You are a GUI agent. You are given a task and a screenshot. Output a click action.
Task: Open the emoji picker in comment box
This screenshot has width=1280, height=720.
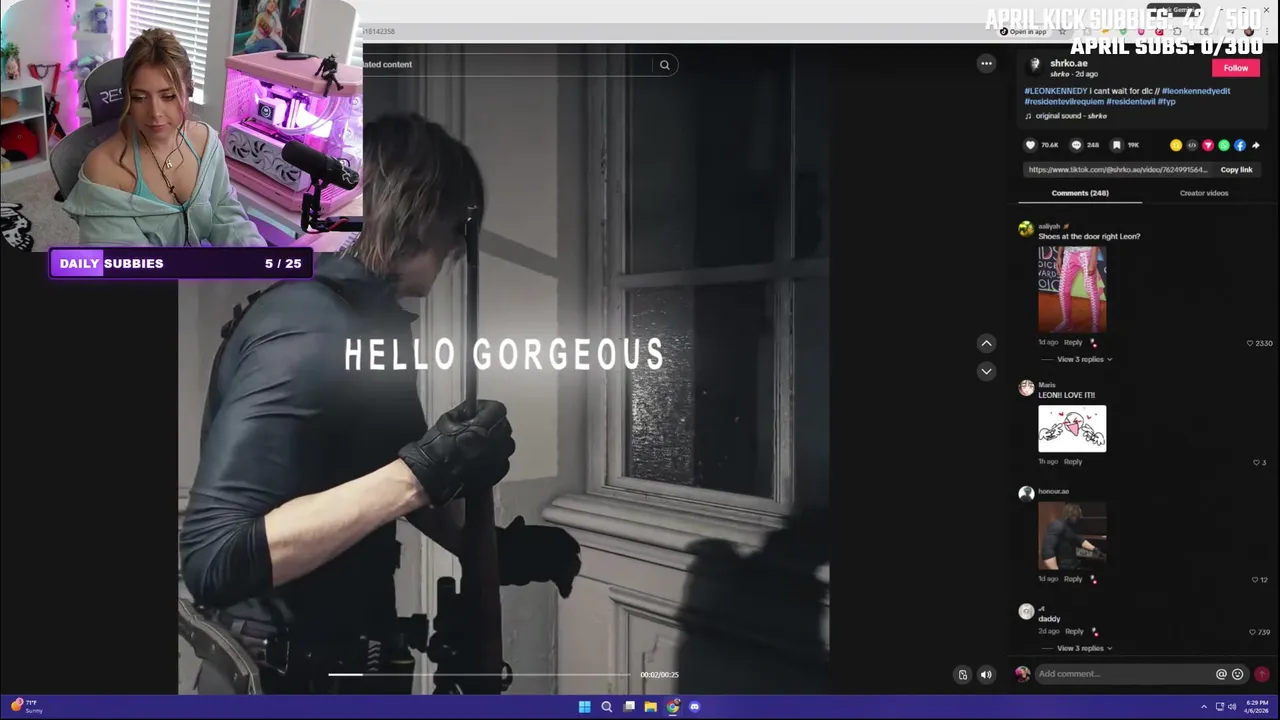pyautogui.click(x=1238, y=674)
